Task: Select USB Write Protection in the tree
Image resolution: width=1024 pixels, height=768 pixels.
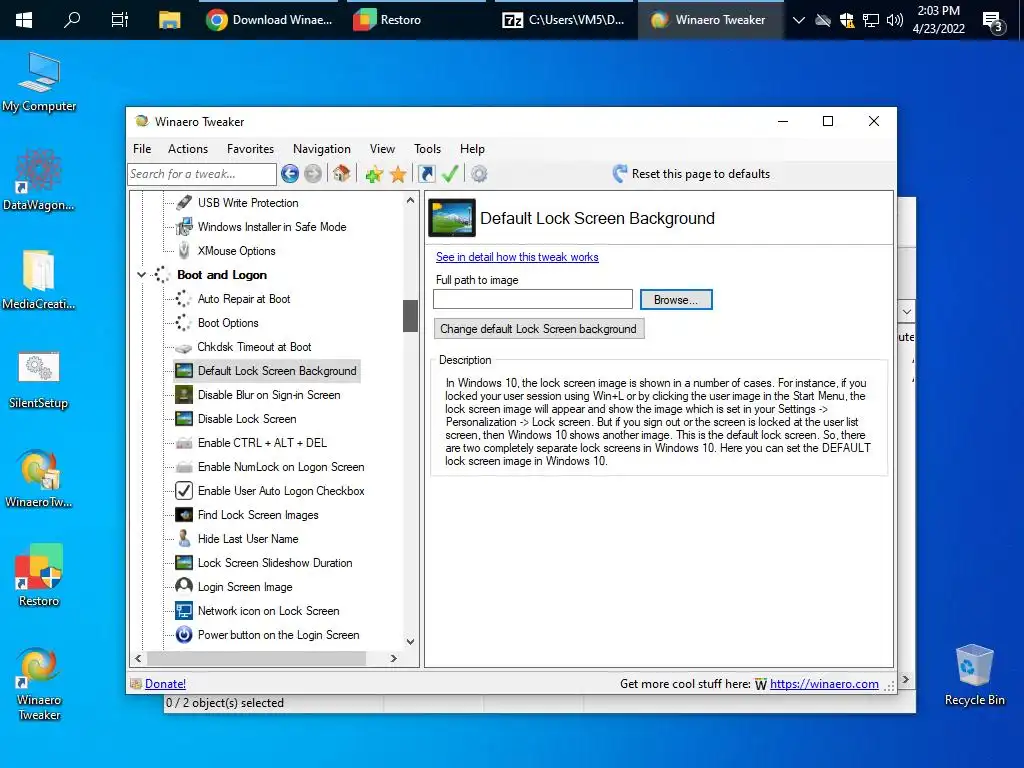Action: [248, 203]
